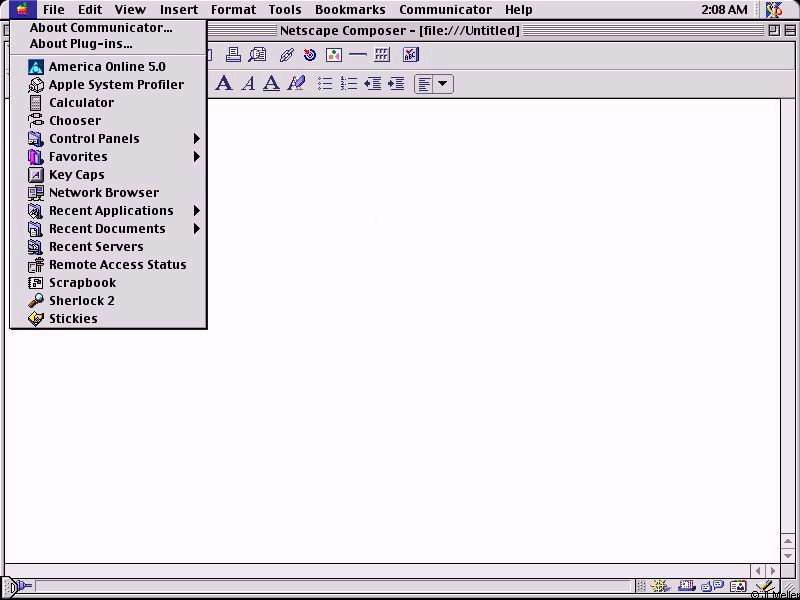The width and height of the screenshot is (800, 600).
Task: Click the Insert Link chain icon
Action: (286, 55)
